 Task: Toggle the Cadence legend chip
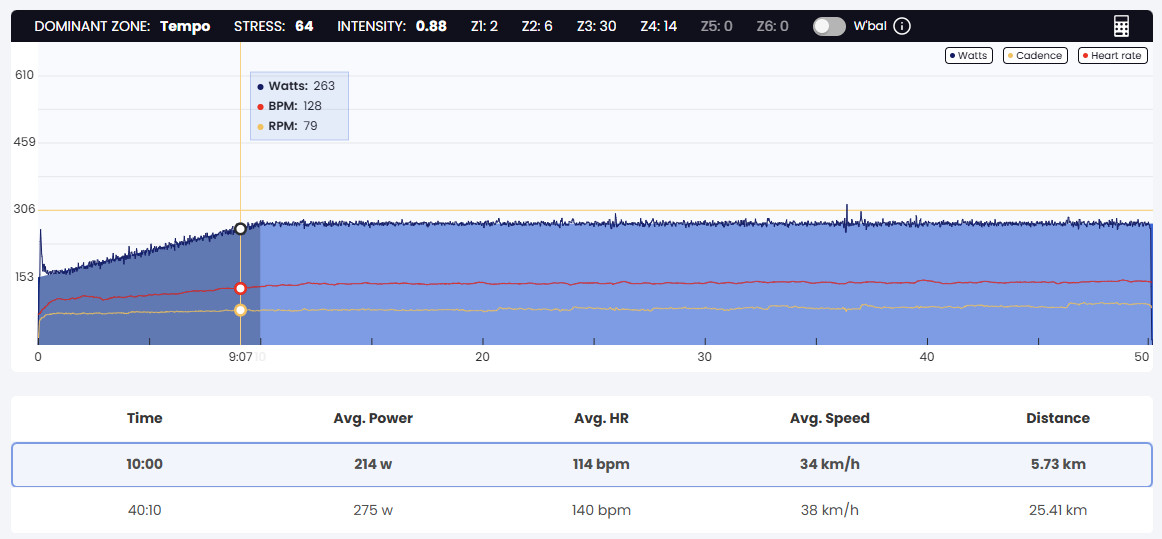pos(1034,56)
